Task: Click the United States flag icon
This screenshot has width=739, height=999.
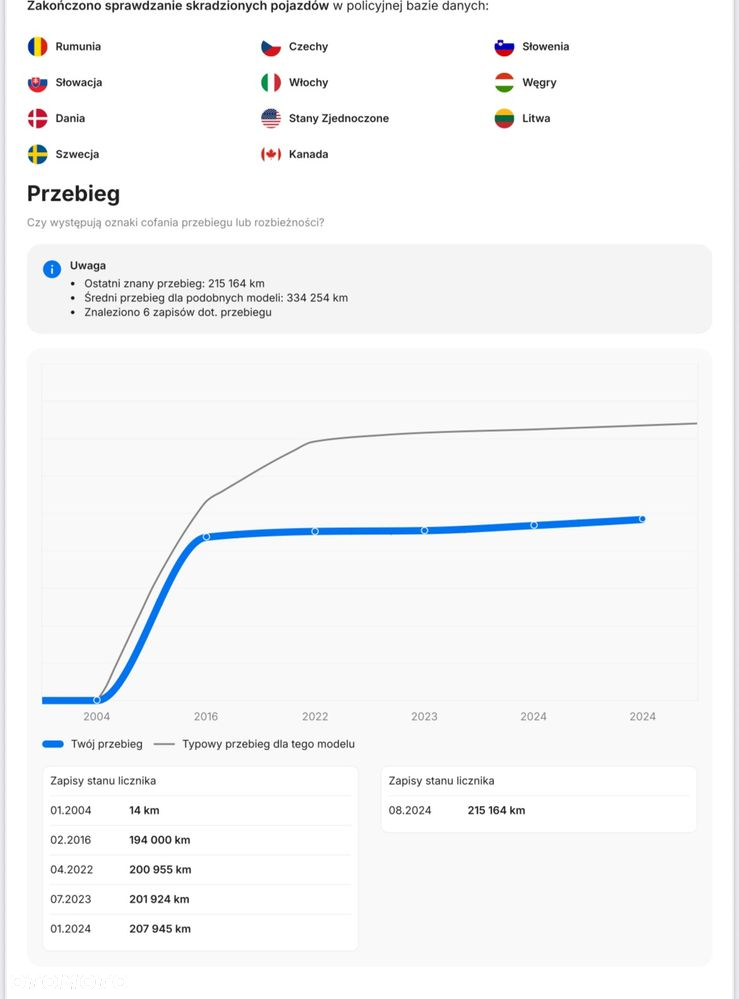Action: tap(271, 119)
